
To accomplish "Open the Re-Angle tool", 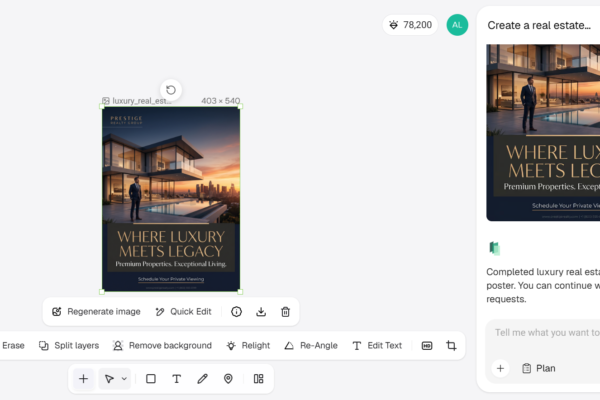I will (x=311, y=345).
